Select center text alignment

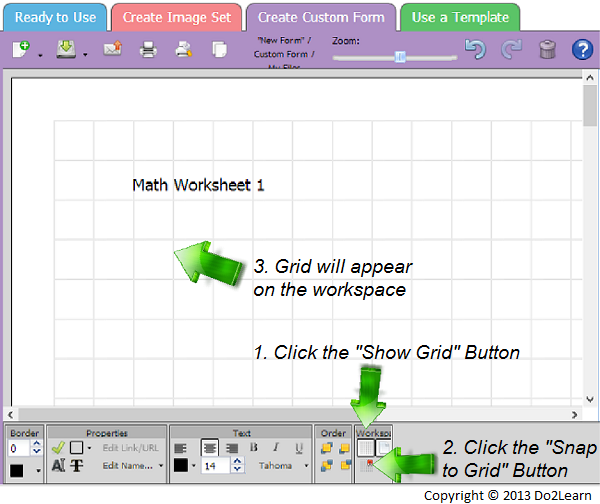[x=210, y=448]
